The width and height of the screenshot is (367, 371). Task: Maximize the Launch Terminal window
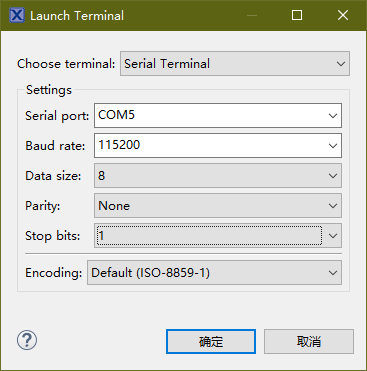coord(297,15)
